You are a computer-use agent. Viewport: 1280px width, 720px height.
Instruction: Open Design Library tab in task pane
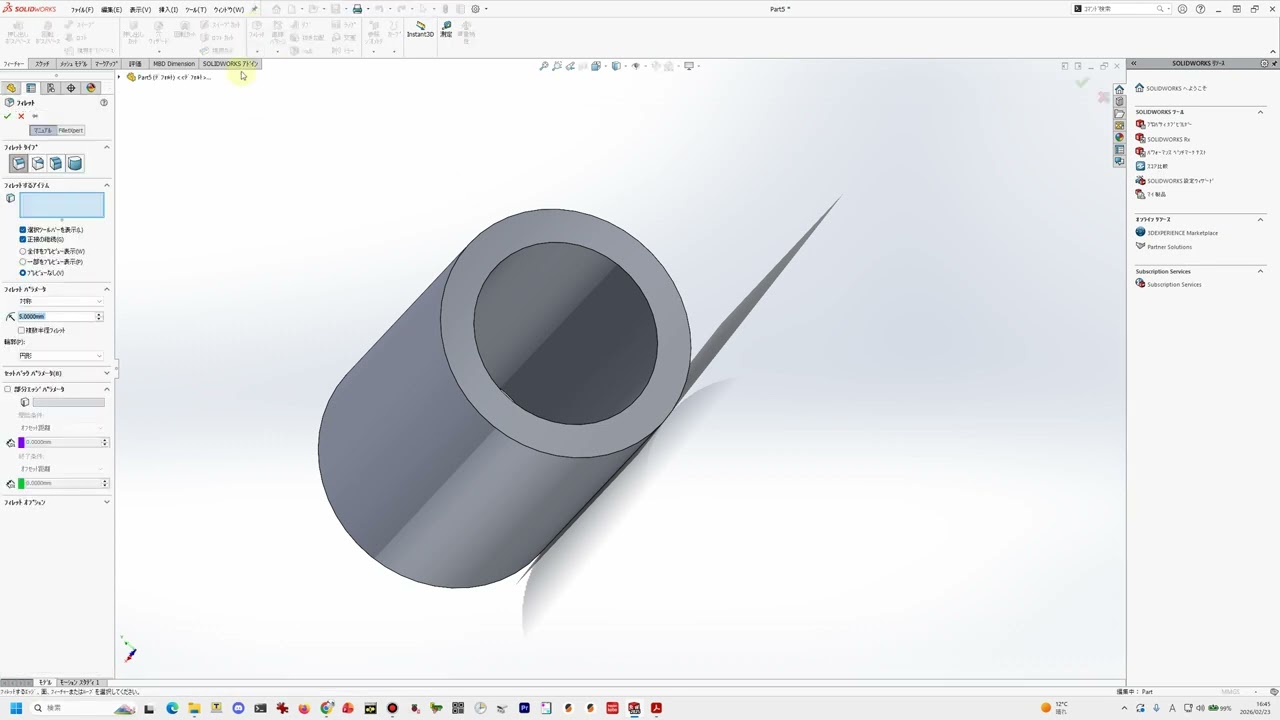pyautogui.click(x=1119, y=101)
